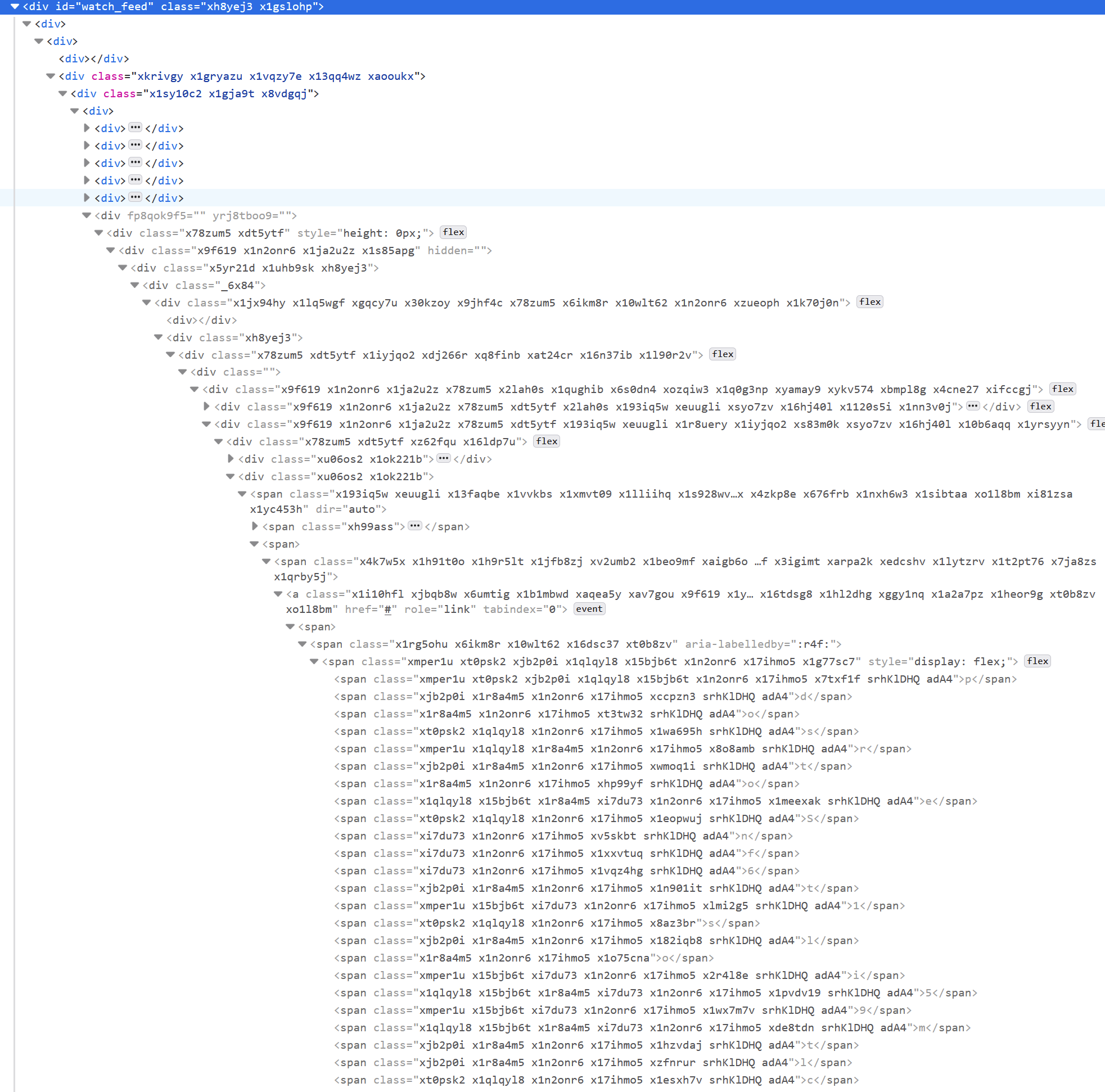Click the truncated flex badge at the far right edge
The width and height of the screenshot is (1105, 1092).
point(1097,424)
